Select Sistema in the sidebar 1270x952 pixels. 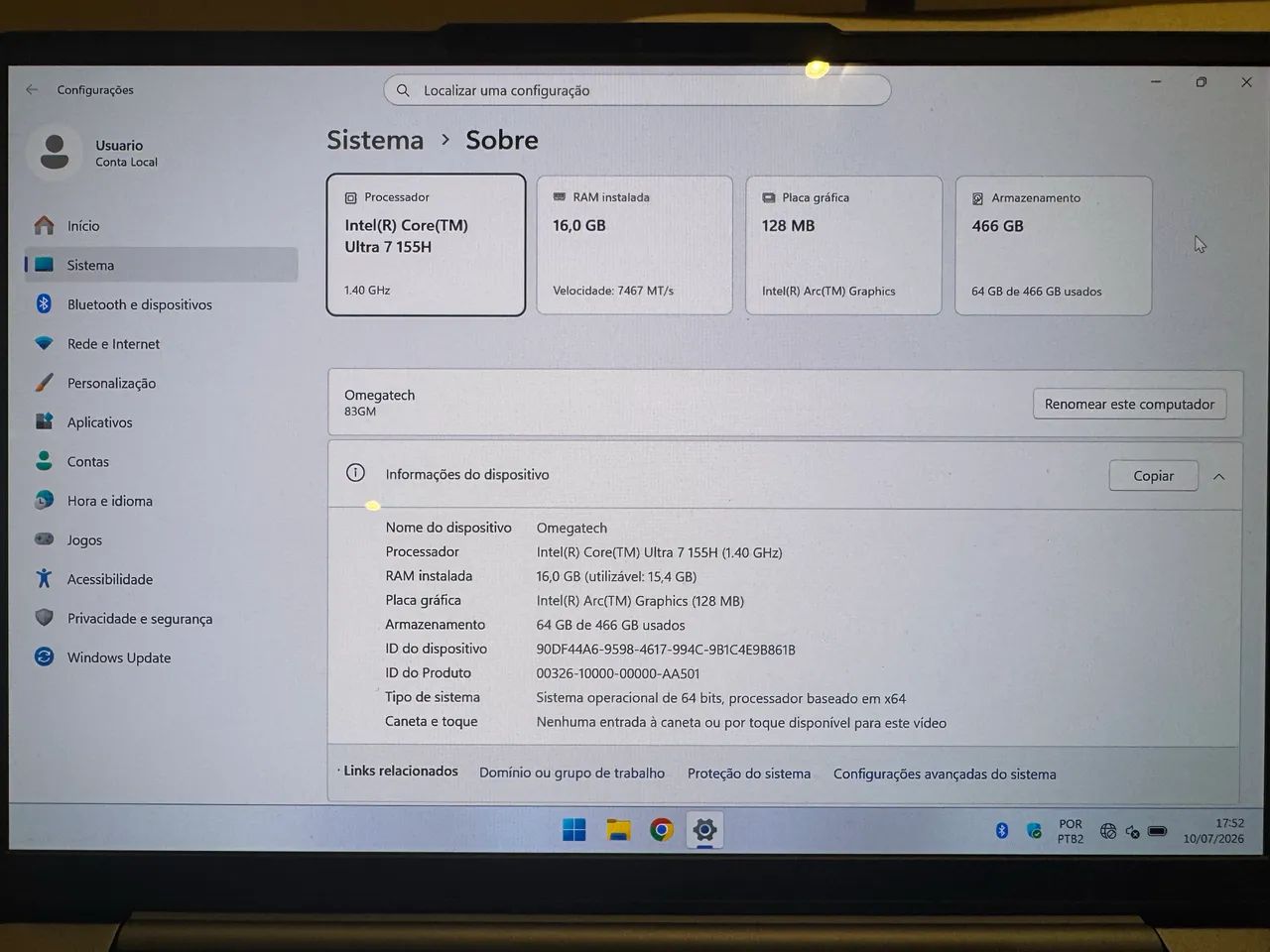tap(161, 265)
